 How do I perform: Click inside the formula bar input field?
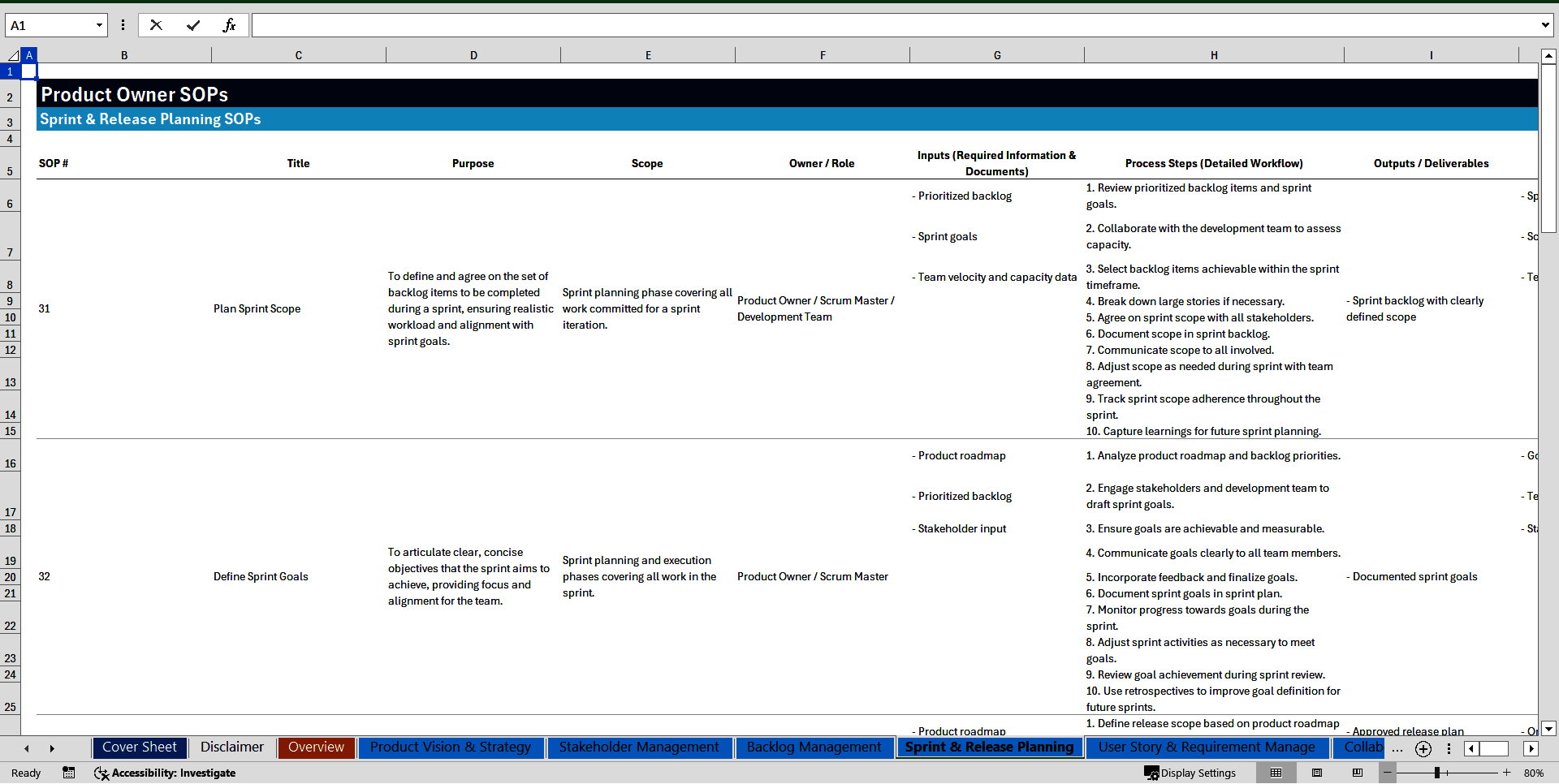pos(650,25)
